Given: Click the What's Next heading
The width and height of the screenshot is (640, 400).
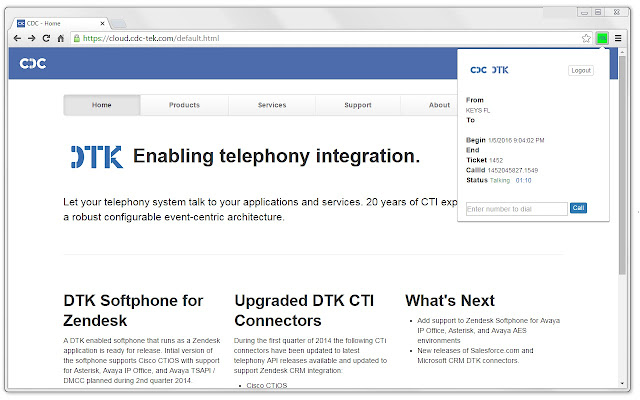Looking at the screenshot, I should (450, 301).
